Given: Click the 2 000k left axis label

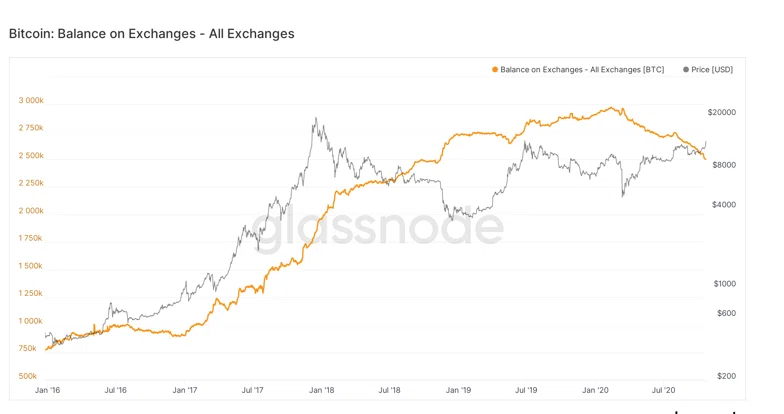Looking at the screenshot, I should [31, 210].
